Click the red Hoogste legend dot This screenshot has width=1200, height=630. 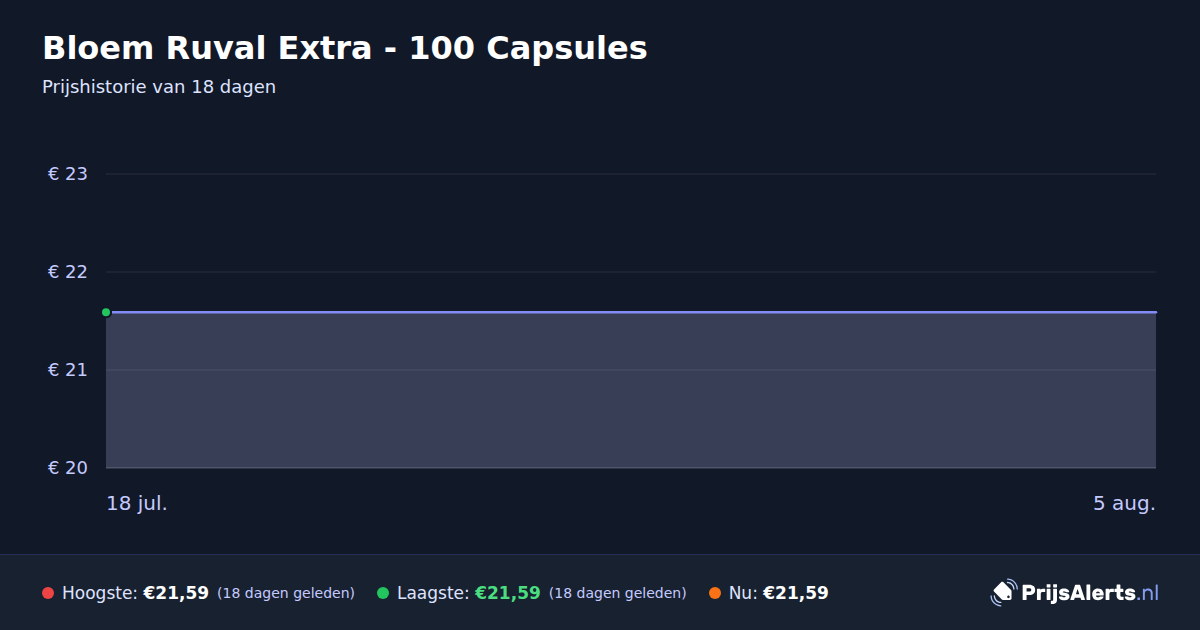[48, 593]
